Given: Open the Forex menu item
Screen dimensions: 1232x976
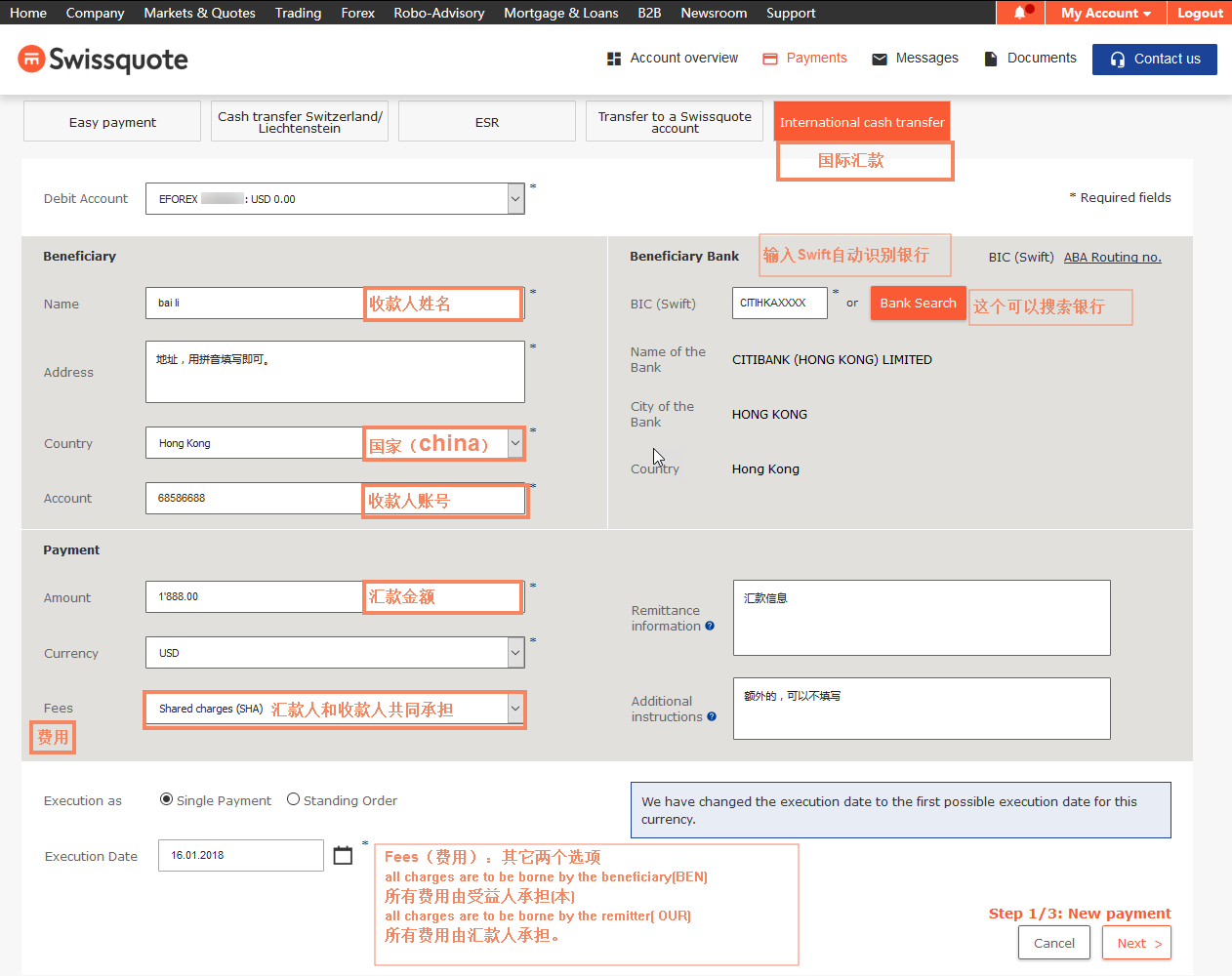Looking at the screenshot, I should click(x=358, y=13).
